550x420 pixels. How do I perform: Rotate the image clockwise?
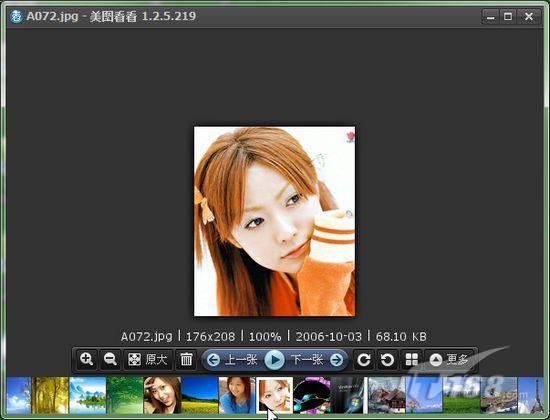(364, 360)
